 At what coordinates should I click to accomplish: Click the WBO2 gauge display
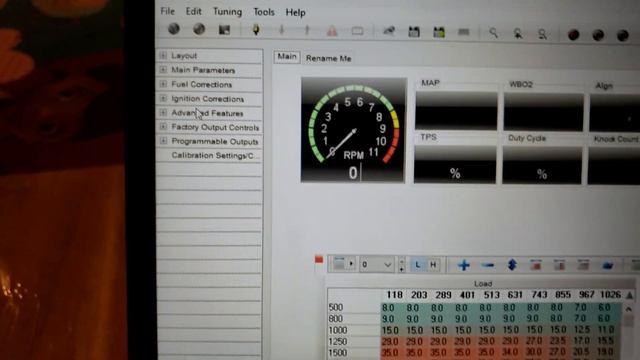pyautogui.click(x=544, y=112)
